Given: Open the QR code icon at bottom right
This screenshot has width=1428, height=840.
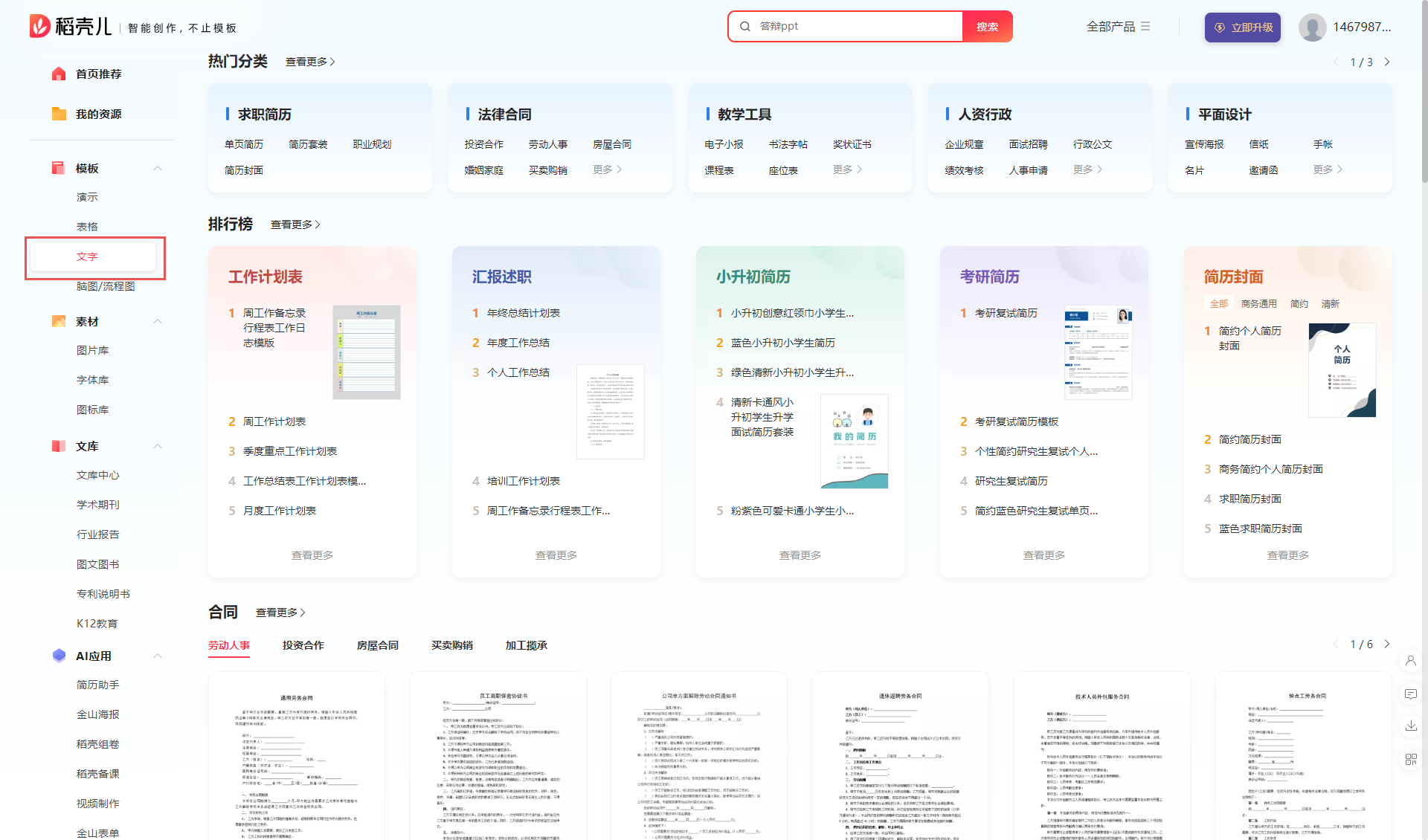Looking at the screenshot, I should [1411, 759].
